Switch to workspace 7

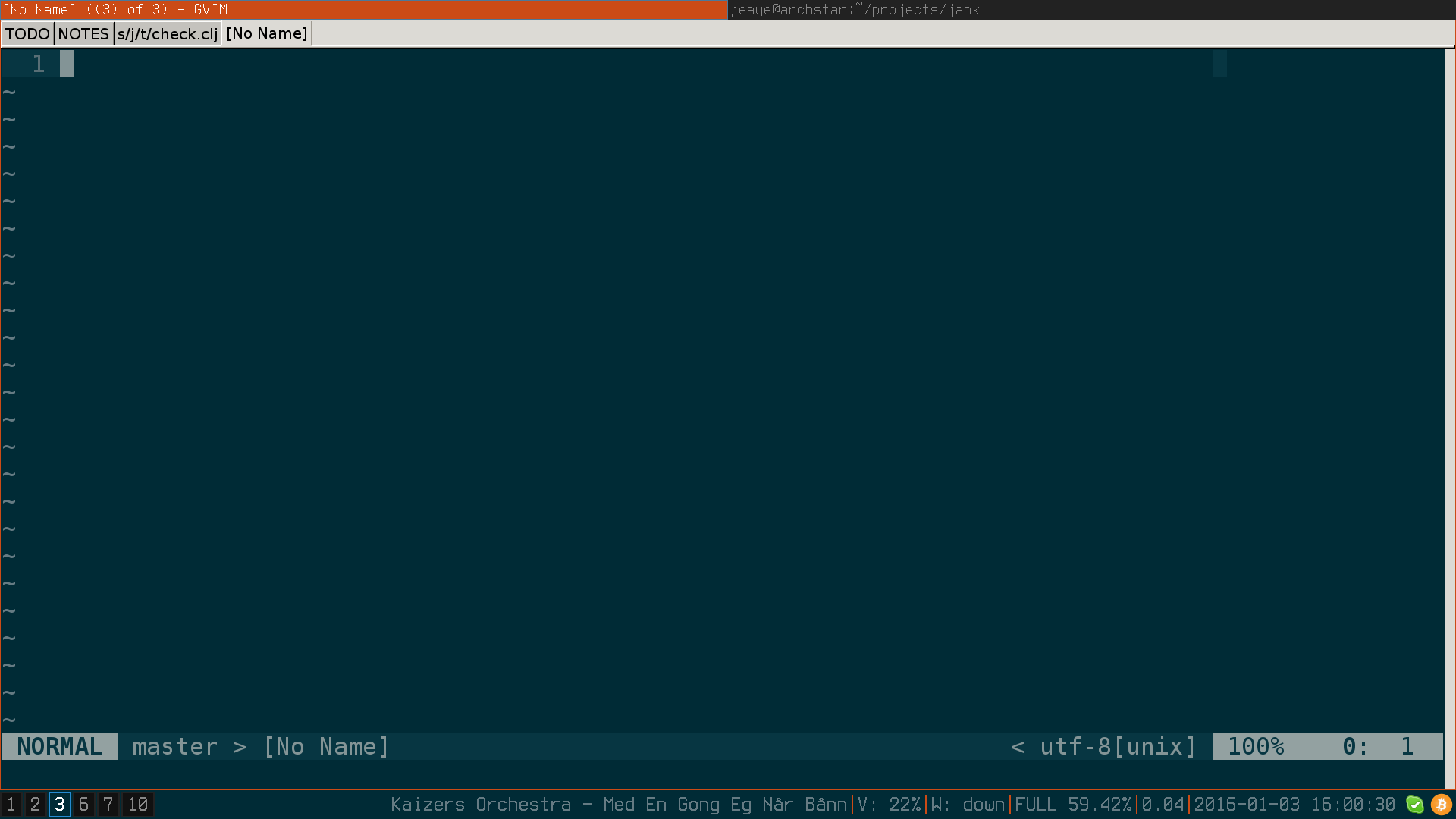[108, 805]
